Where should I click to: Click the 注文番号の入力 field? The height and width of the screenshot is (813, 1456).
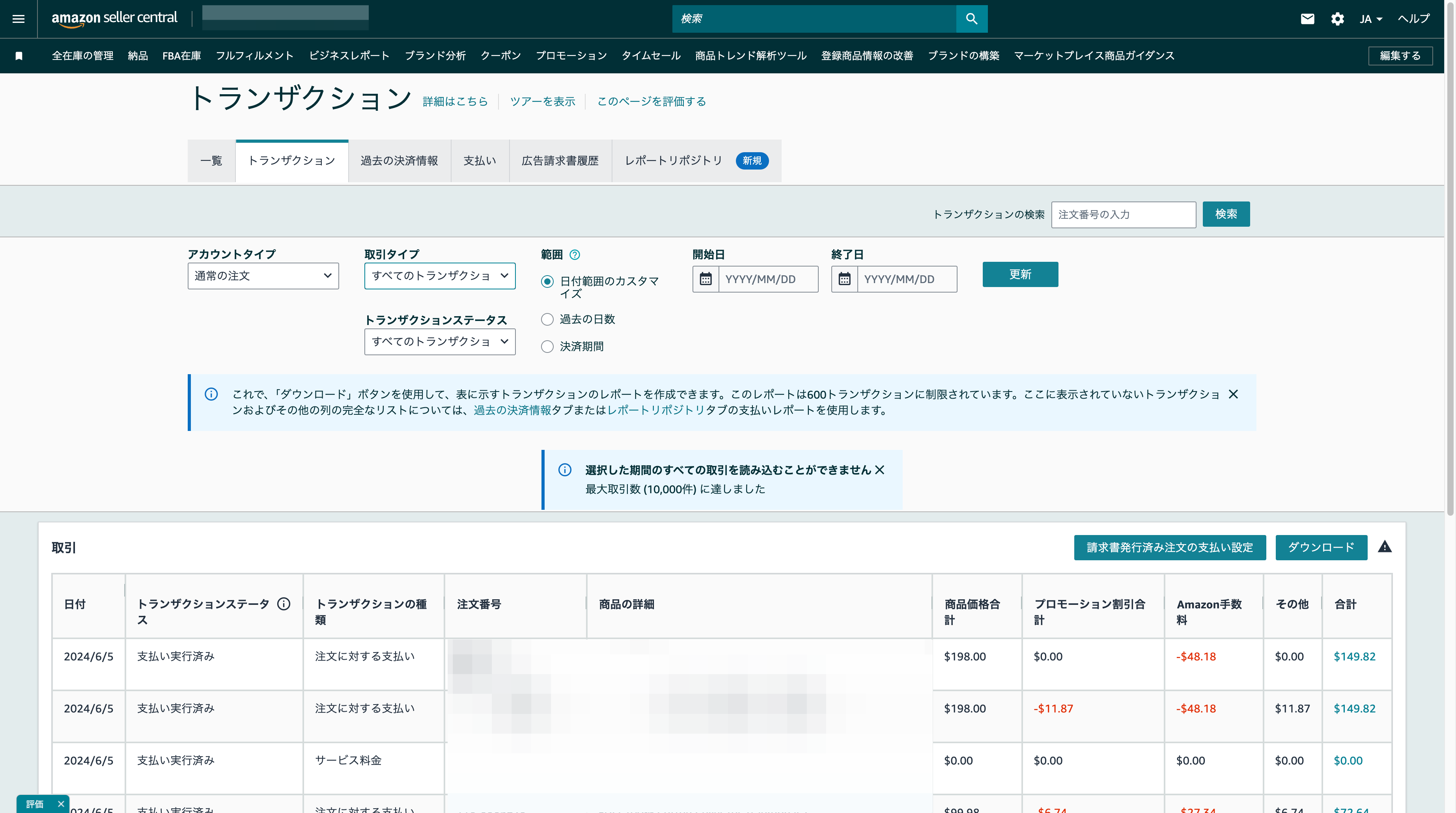point(1123,215)
